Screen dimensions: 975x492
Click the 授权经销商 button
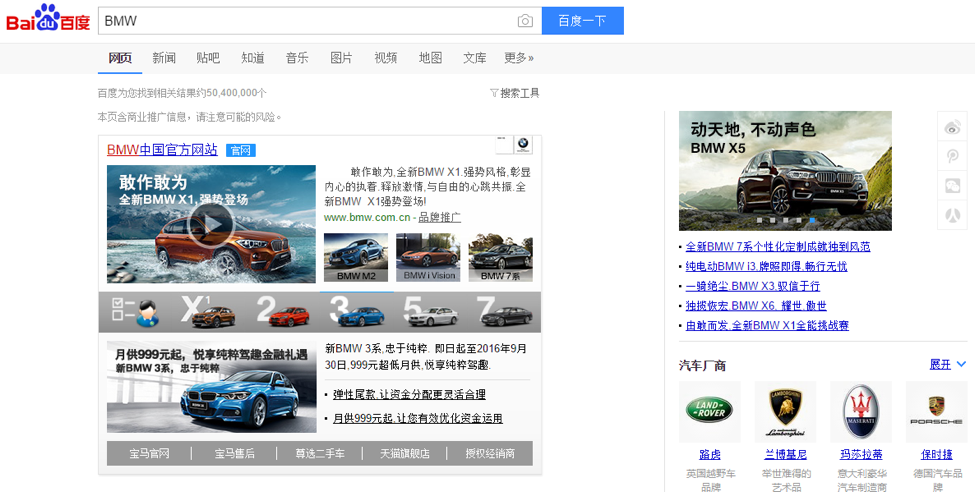pos(490,453)
